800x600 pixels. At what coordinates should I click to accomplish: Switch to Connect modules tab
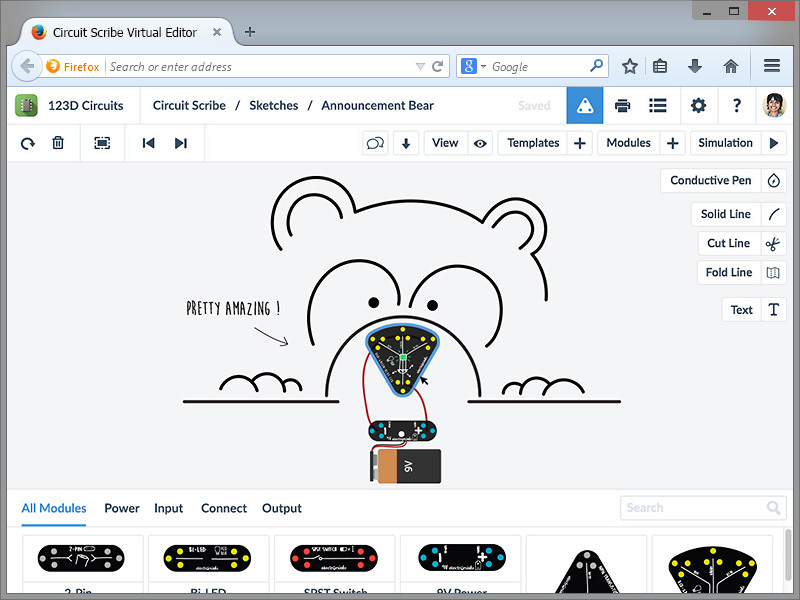pyautogui.click(x=223, y=508)
